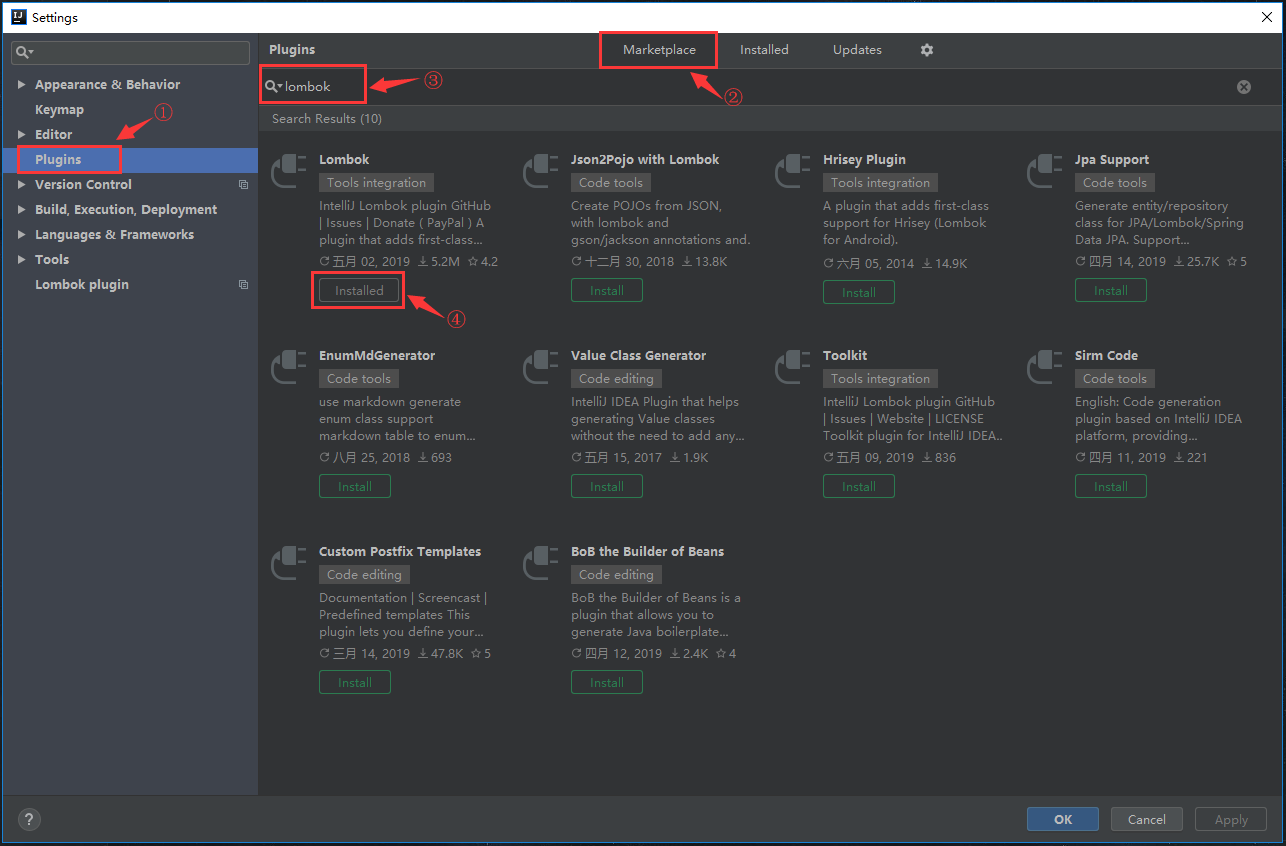Open the Json2Pojo with Lombok title
Image resolution: width=1286 pixels, height=846 pixels.
pyautogui.click(x=645, y=160)
